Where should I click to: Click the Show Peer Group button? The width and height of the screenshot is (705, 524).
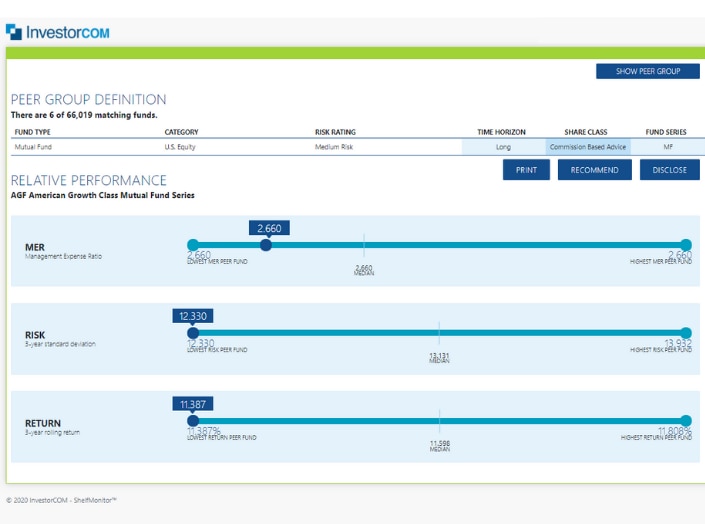(647, 71)
